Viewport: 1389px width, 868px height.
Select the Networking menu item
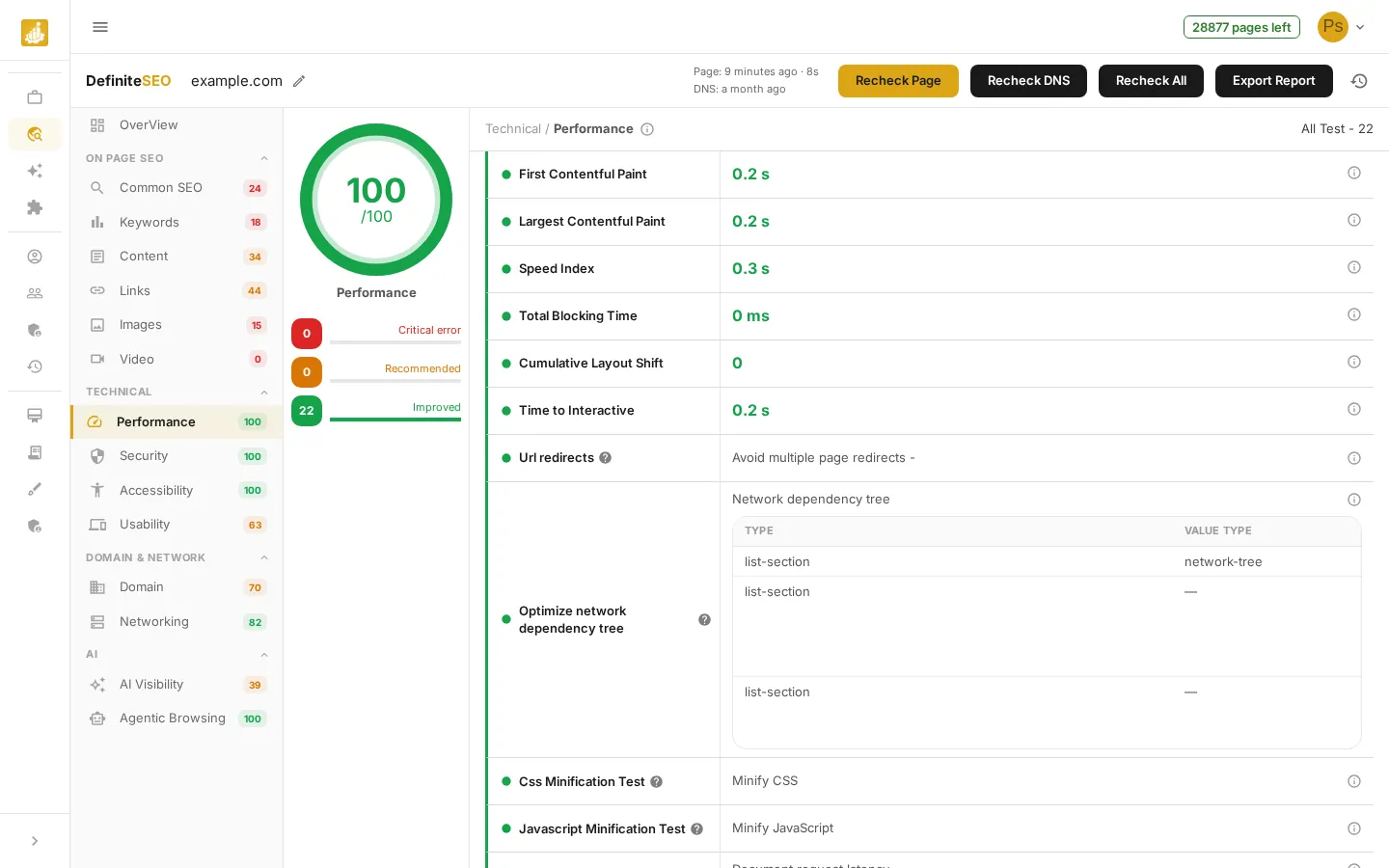coord(177,622)
